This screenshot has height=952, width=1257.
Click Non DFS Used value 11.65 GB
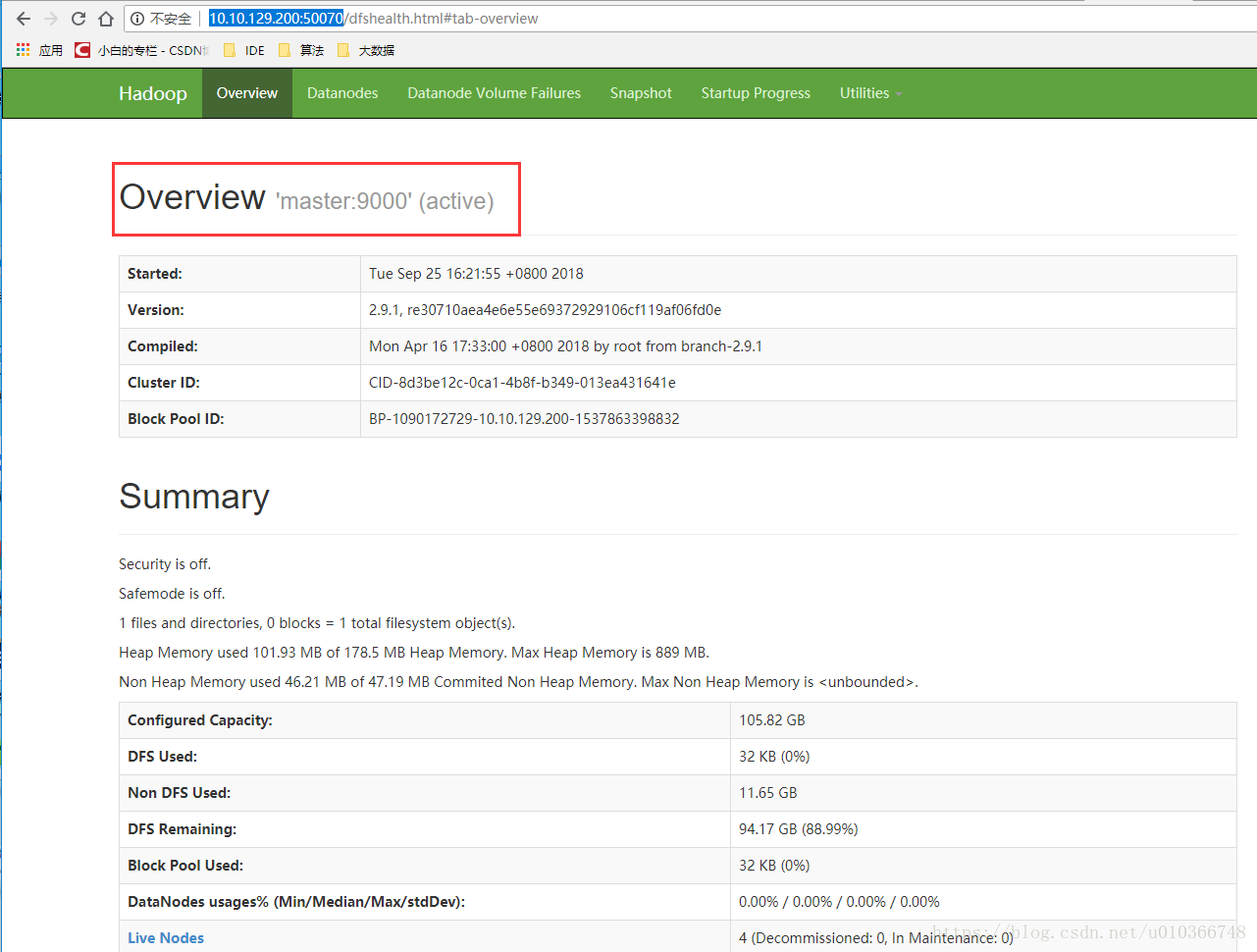[x=768, y=793]
